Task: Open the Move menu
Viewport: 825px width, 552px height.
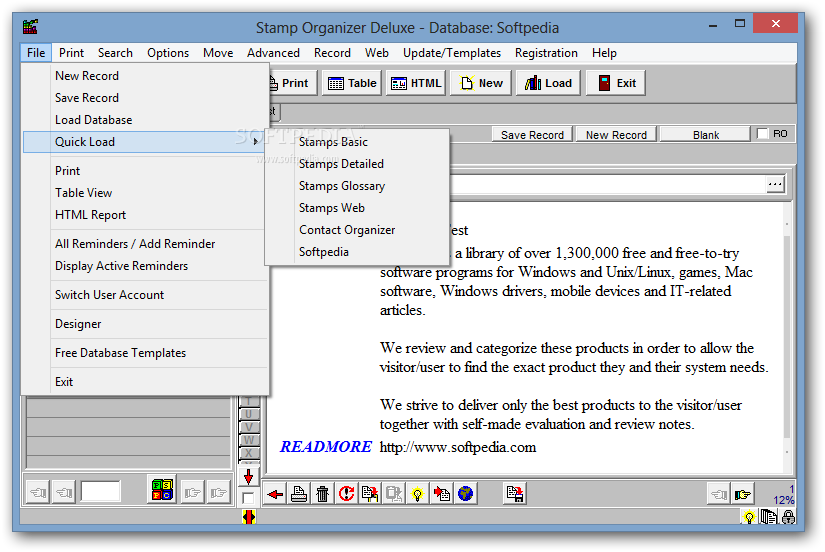Action: [218, 53]
